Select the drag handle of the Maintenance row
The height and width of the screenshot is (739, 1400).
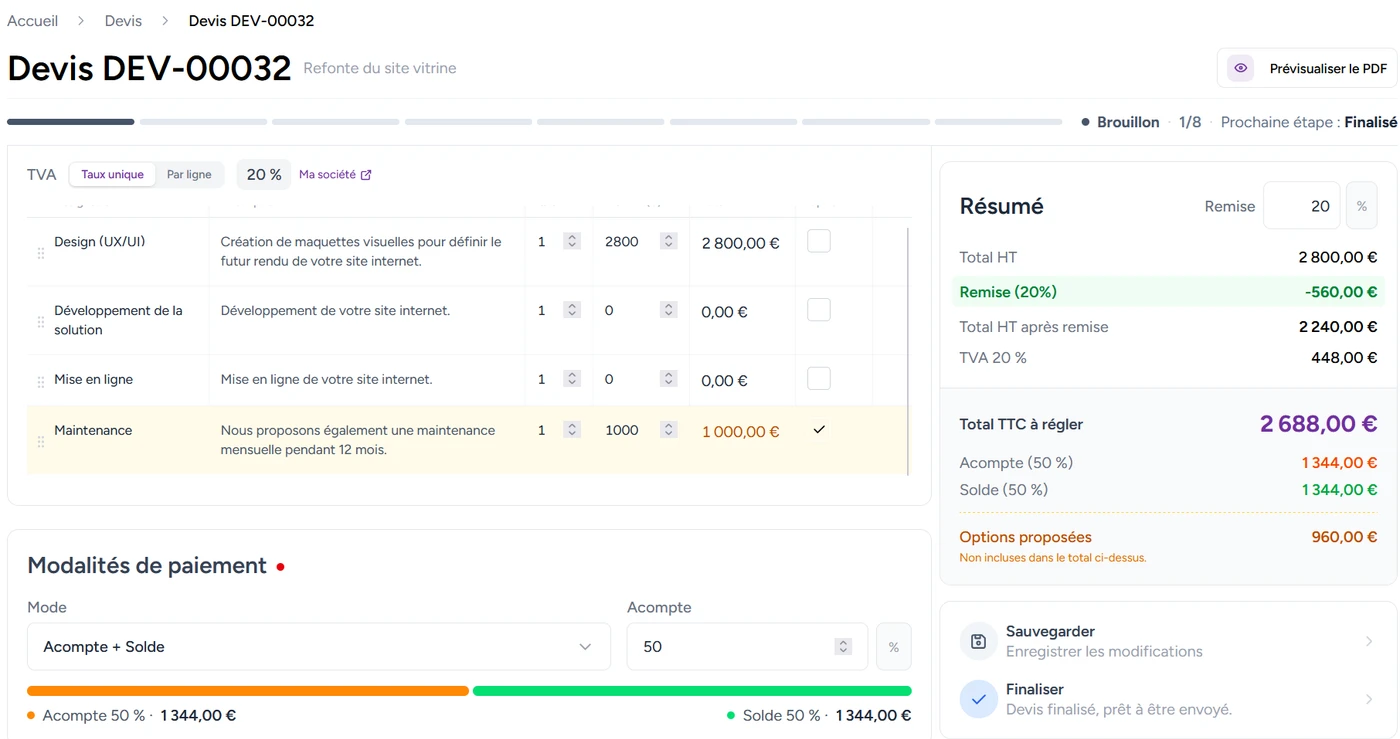click(41, 442)
